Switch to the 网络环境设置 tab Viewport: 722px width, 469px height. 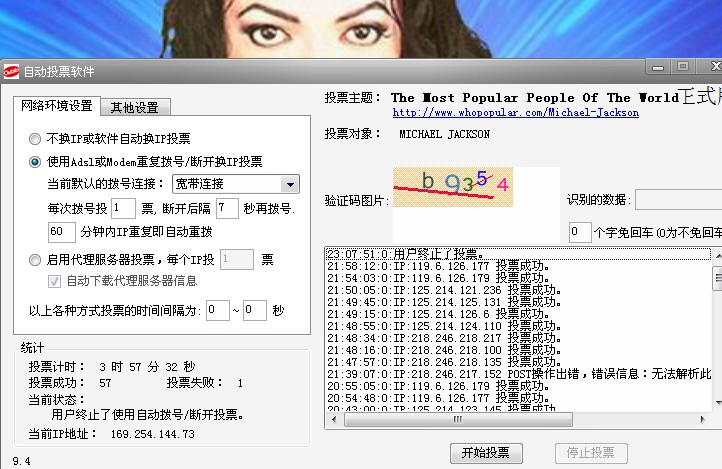pos(57,106)
